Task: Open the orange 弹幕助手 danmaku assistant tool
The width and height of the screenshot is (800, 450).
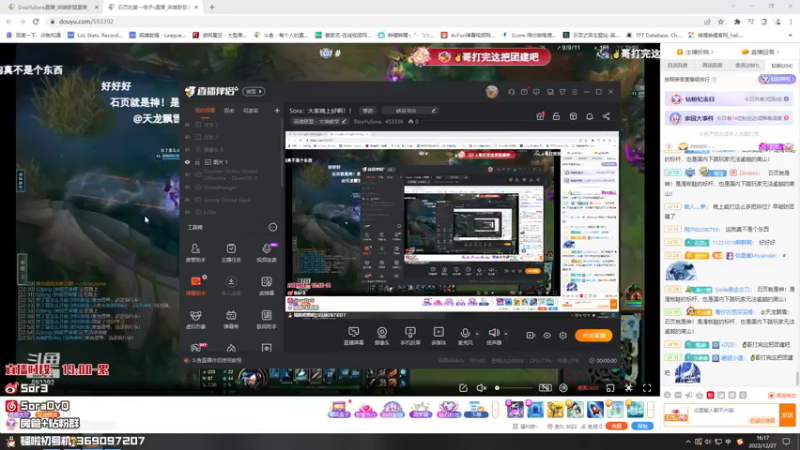Action: pos(195,286)
